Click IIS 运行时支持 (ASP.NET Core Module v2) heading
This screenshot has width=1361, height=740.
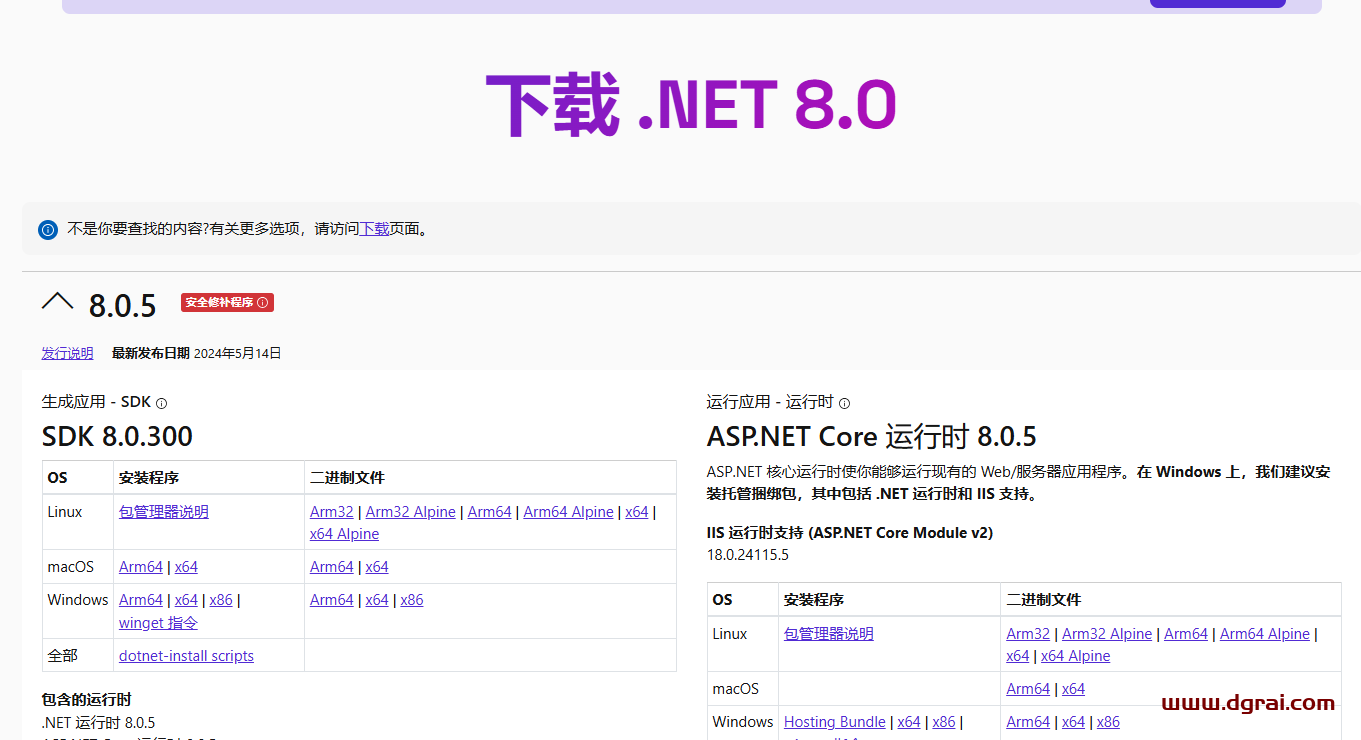(850, 533)
